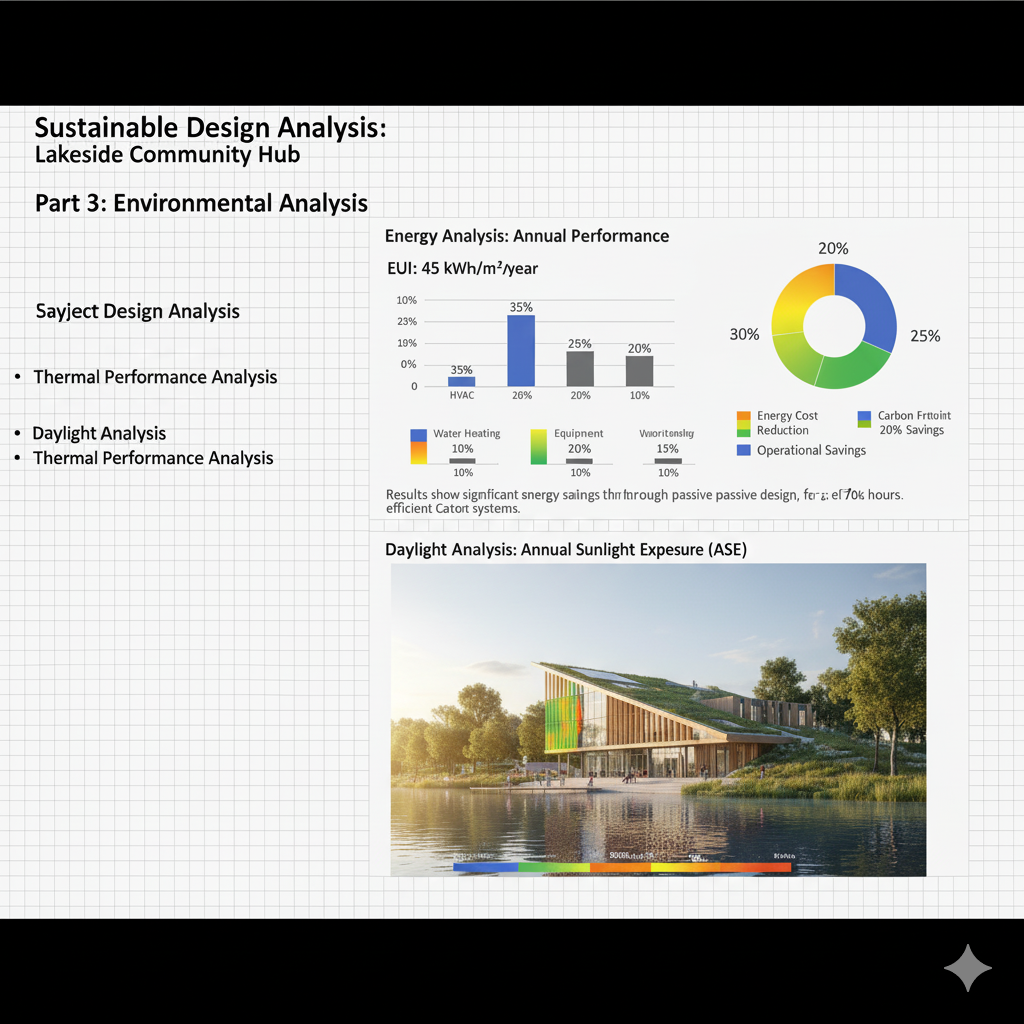Click the color scale bar under rendering
This screenshot has width=1024, height=1024.
(x=622, y=867)
